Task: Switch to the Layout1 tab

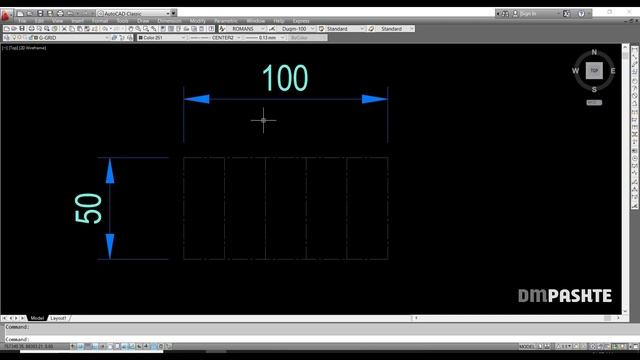Action: pos(58,318)
